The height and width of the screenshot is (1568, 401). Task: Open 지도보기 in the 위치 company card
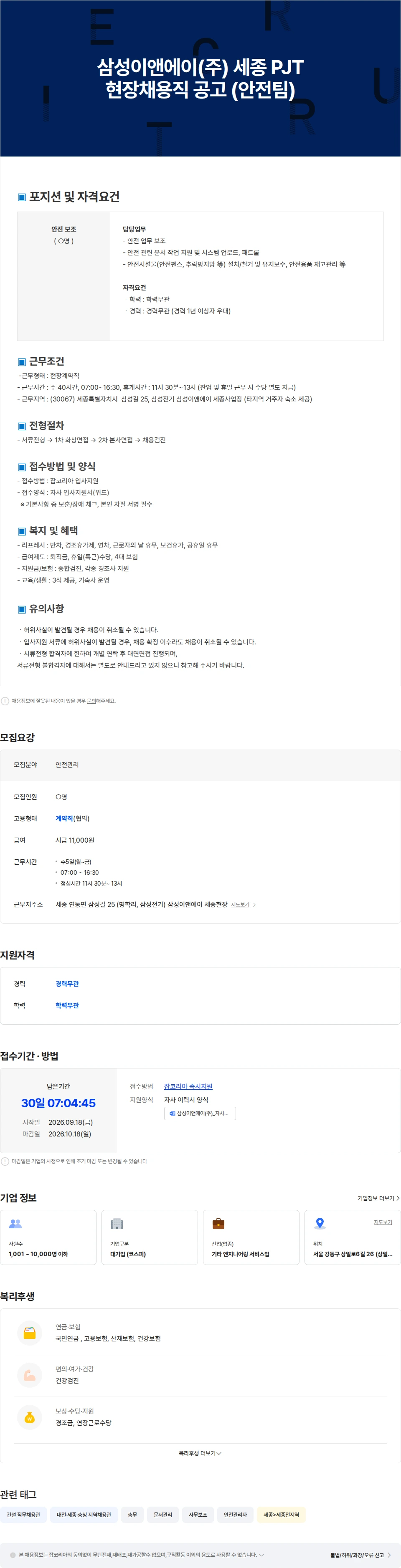click(383, 1222)
